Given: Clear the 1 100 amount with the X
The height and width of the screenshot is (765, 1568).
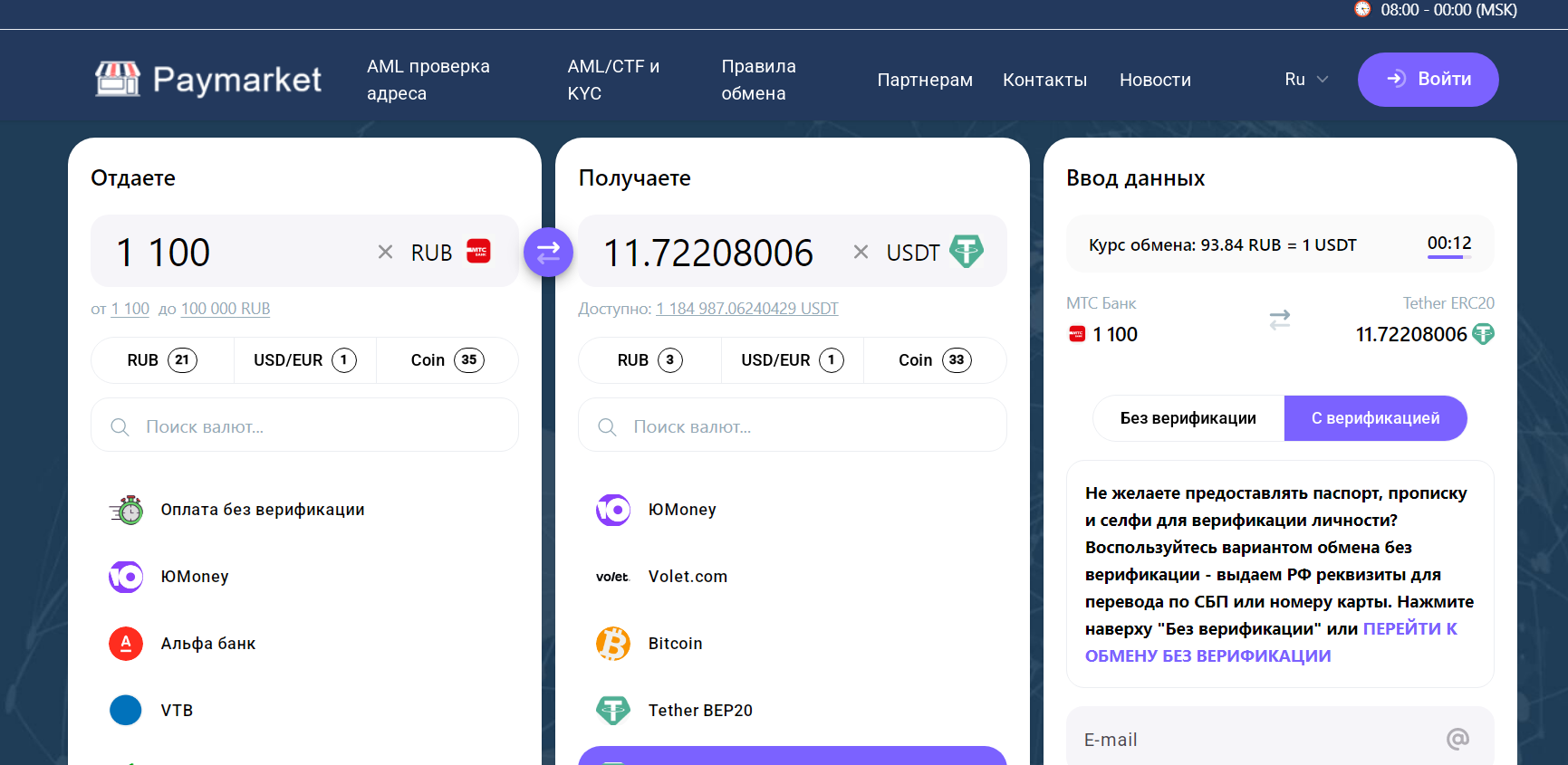Looking at the screenshot, I should (385, 252).
